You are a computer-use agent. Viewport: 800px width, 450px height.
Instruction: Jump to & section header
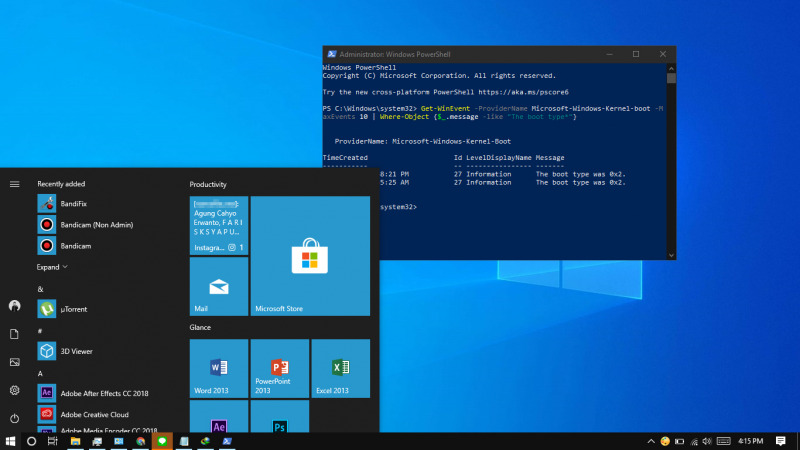[x=40, y=289]
